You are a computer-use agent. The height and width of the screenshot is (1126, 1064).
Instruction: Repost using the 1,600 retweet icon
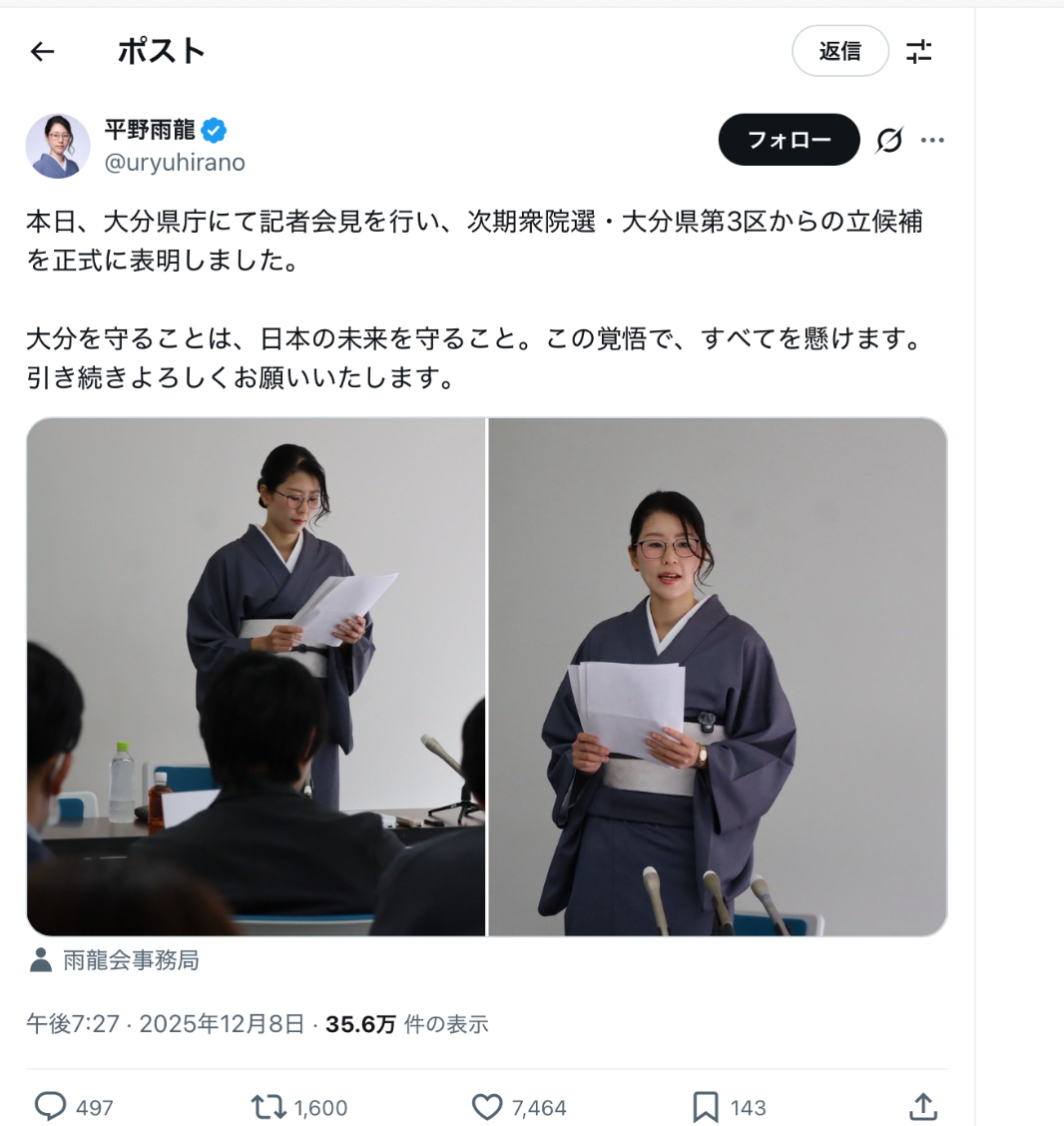coord(268,1107)
